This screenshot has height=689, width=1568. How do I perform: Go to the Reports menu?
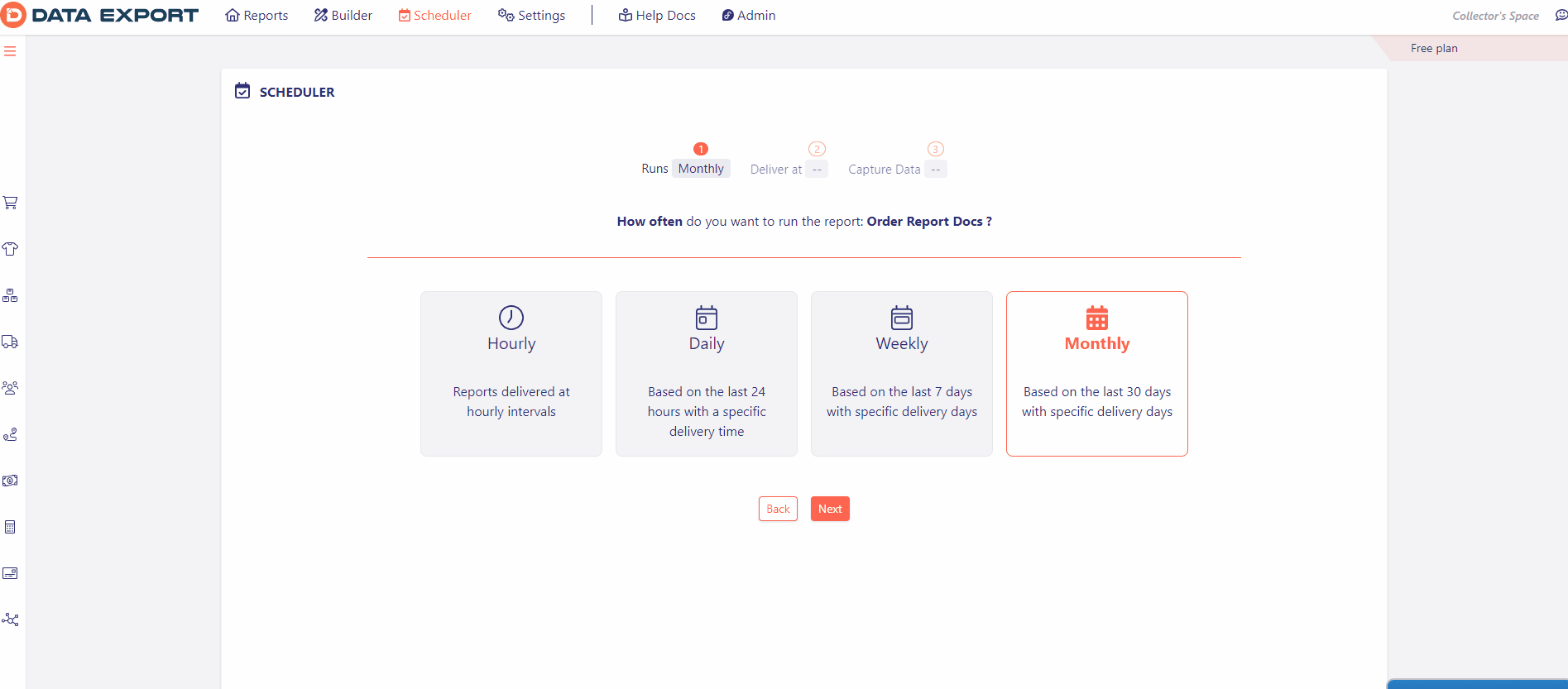click(x=257, y=16)
